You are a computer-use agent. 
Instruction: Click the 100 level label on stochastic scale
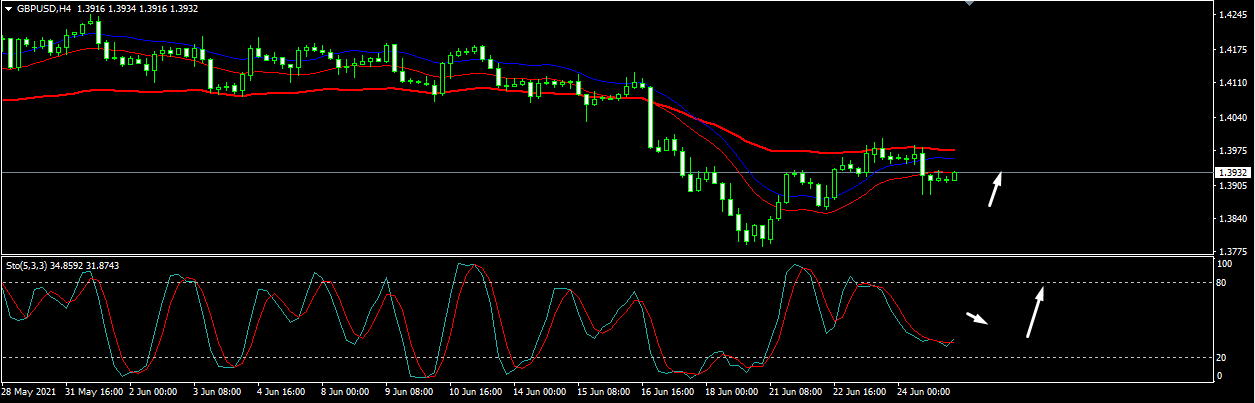[x=1223, y=264]
